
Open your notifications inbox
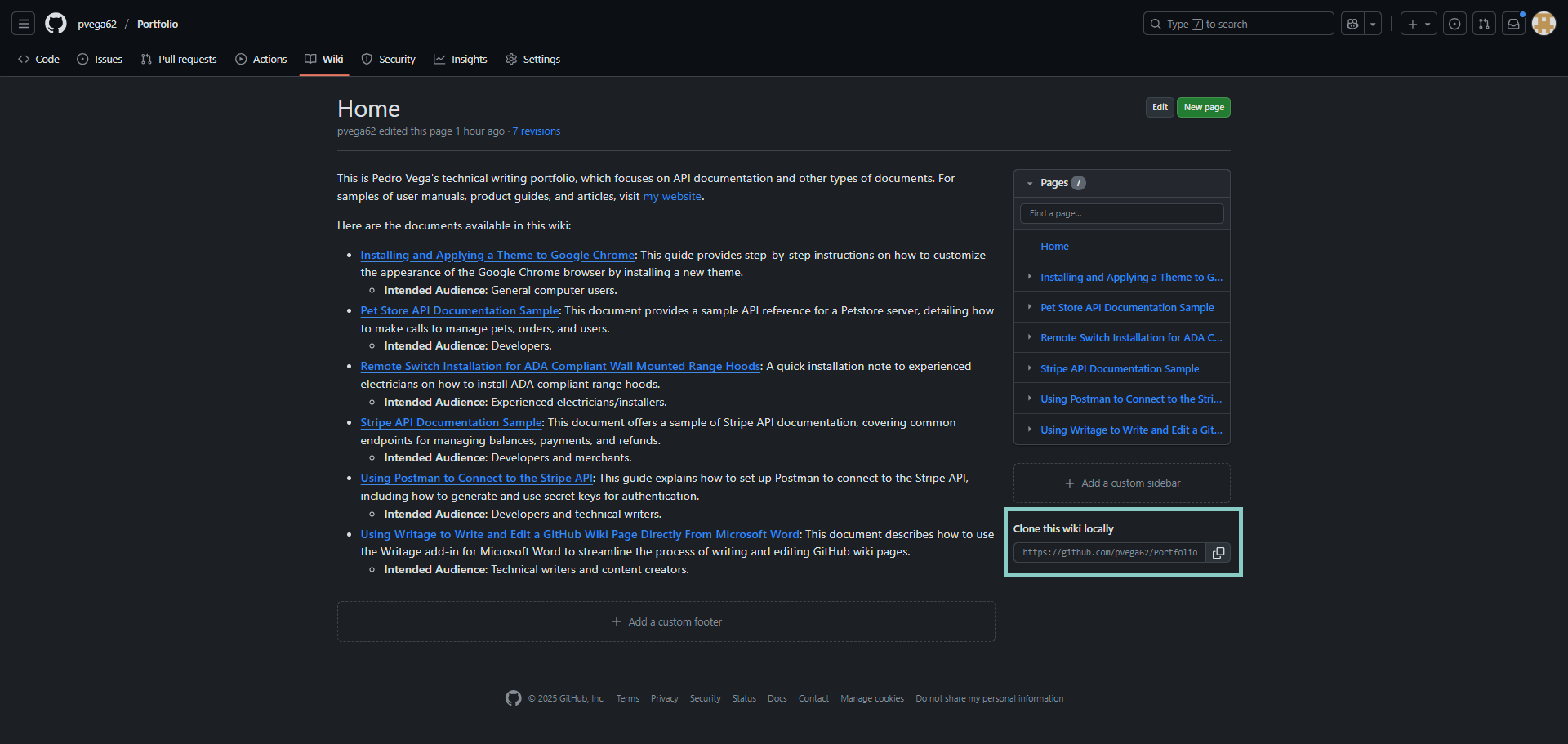1513,23
